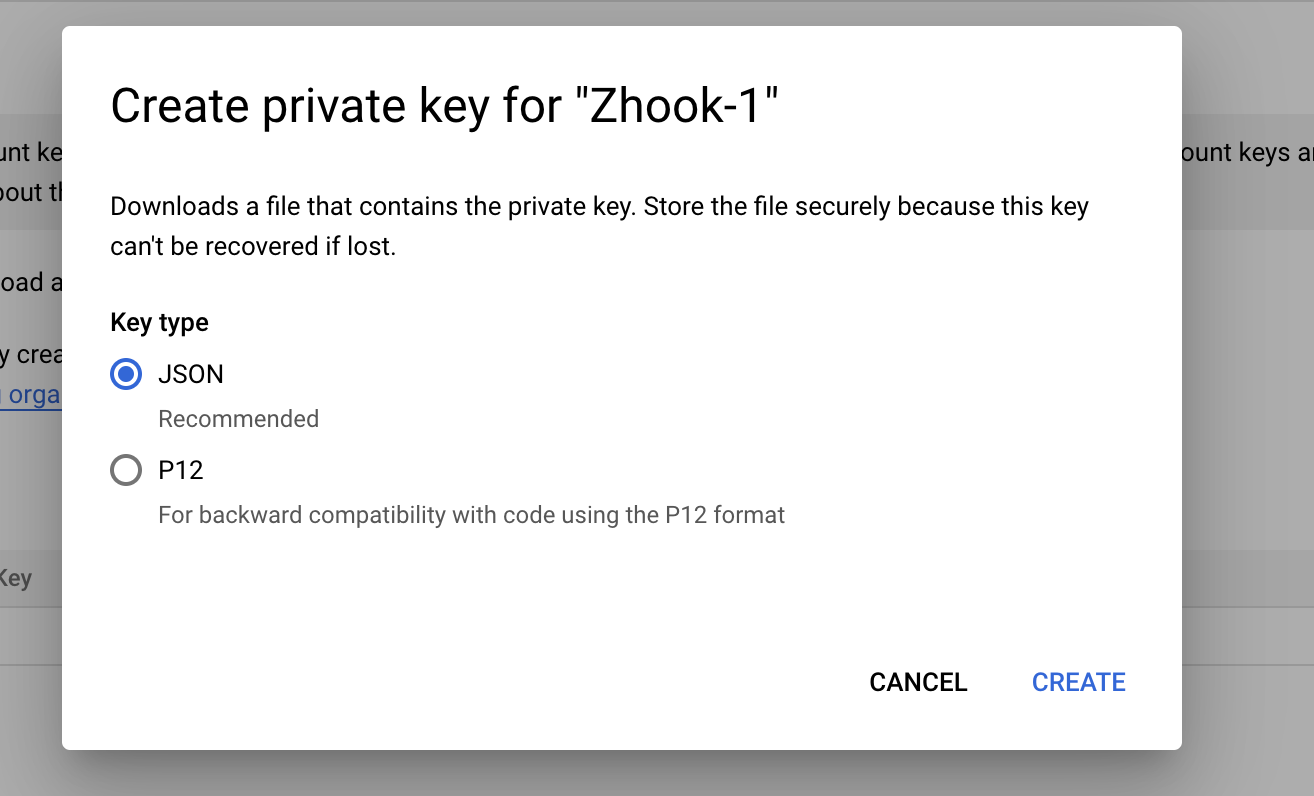This screenshot has width=1314, height=796.
Task: Click the "Recommended" caption under JSON
Action: pyautogui.click(x=239, y=419)
